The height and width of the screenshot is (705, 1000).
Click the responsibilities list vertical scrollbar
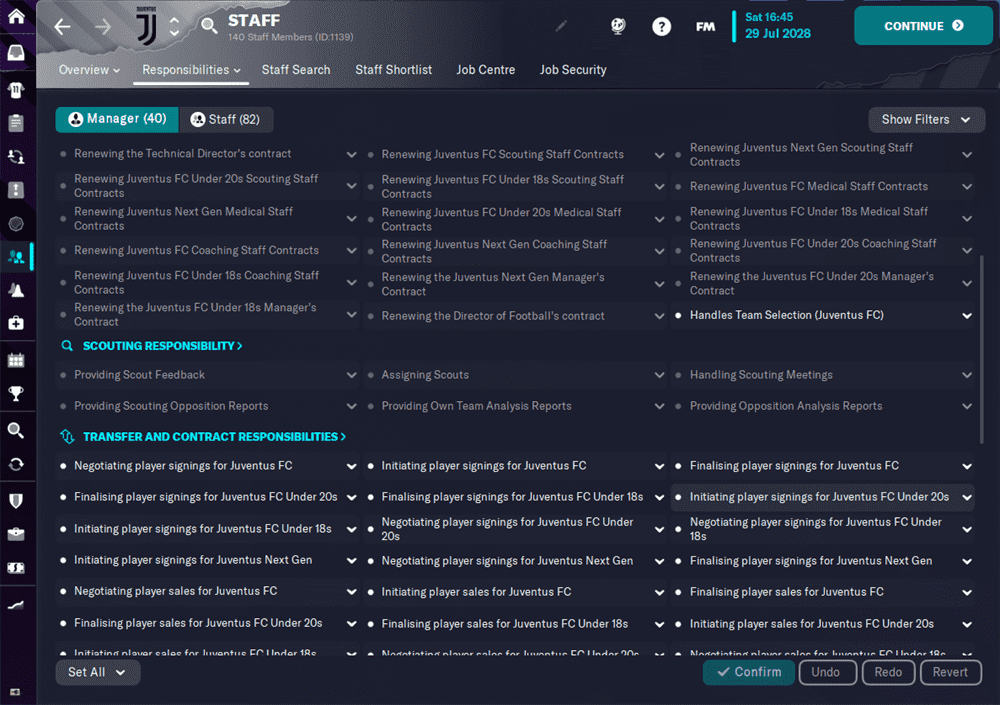[x=982, y=349]
